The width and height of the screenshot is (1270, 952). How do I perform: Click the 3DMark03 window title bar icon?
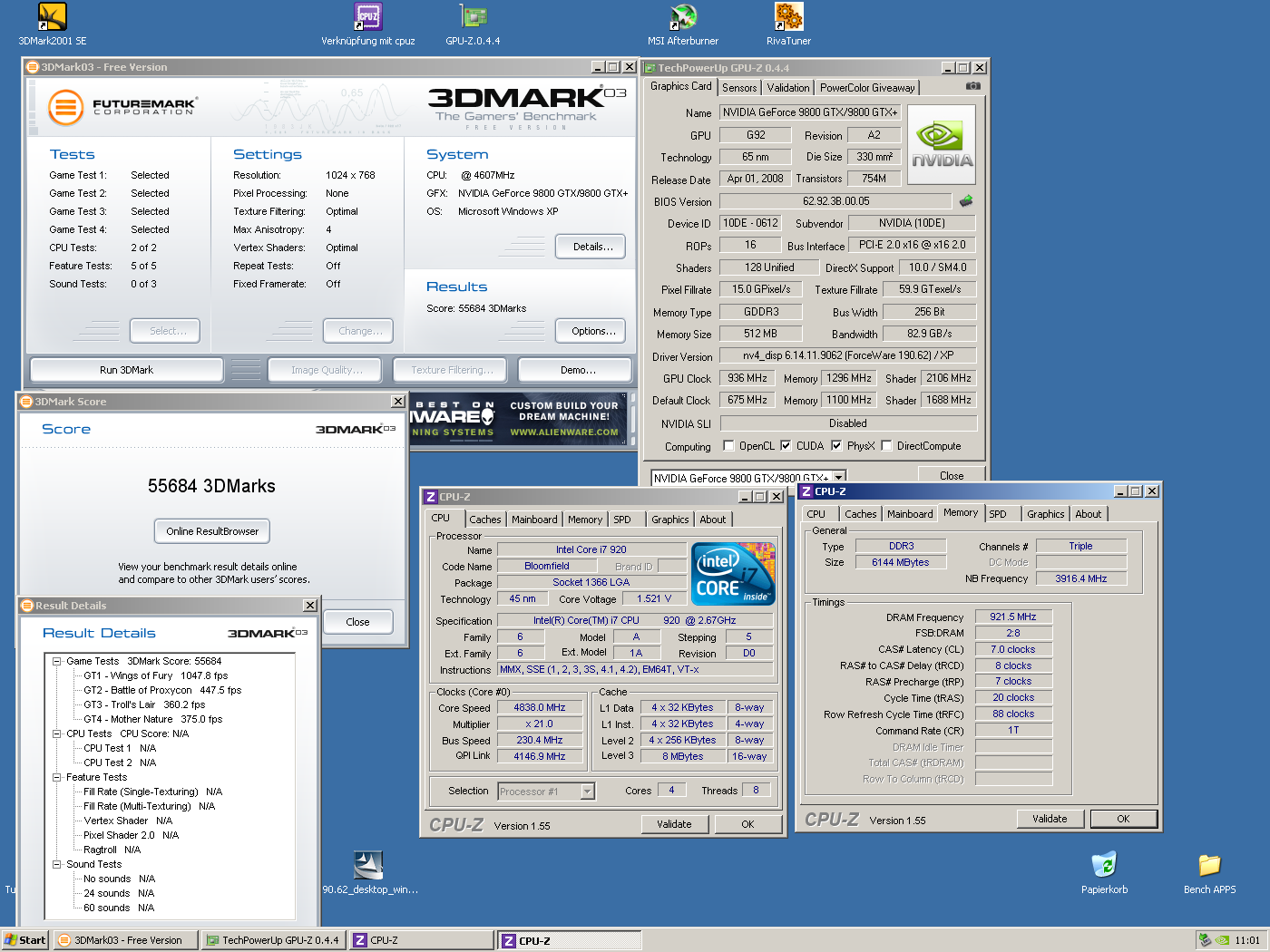tap(33, 67)
